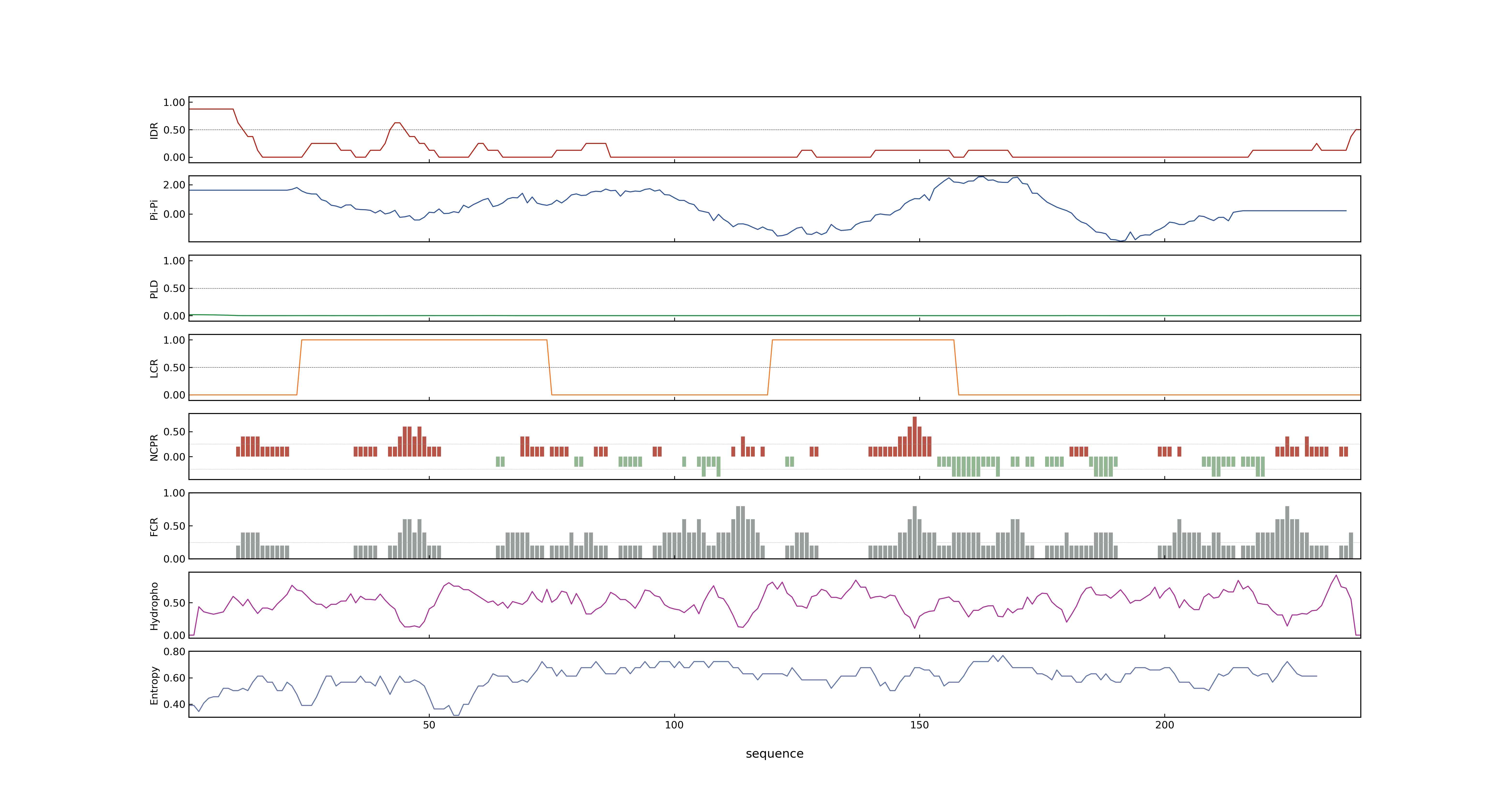Screen dimensions: 1512x806
Task: Click the first orange LCR plateau
Action: 424,340
